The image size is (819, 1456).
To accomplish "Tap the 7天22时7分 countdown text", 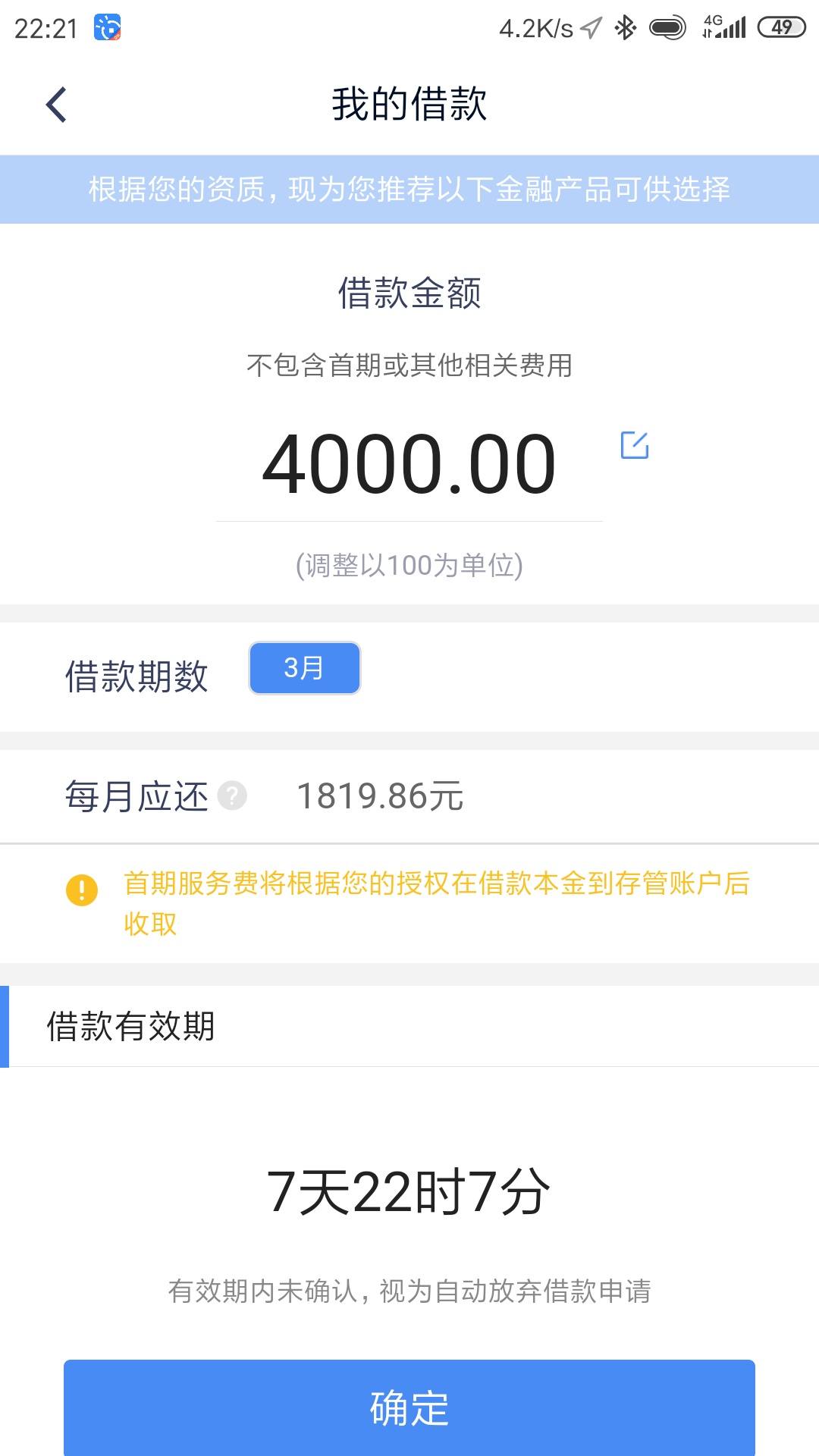I will [x=409, y=1192].
